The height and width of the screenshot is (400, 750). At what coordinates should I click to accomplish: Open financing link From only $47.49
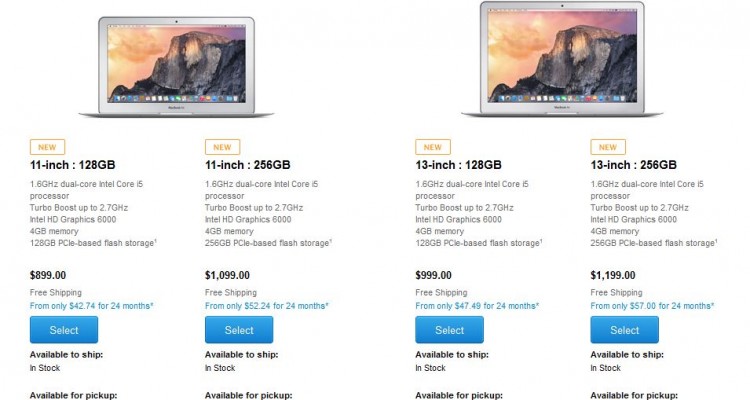(477, 306)
